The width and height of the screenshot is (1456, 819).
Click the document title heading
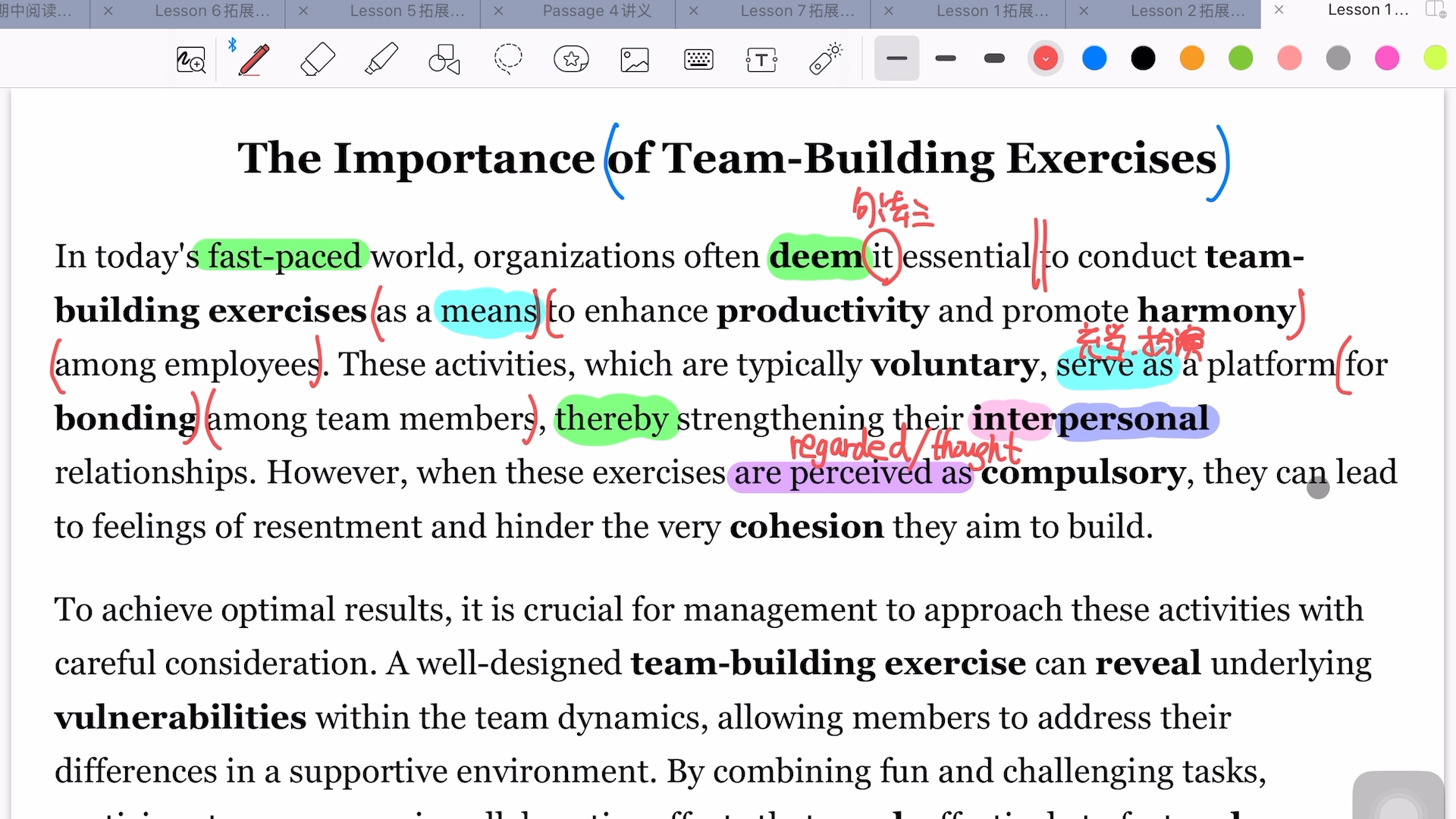pos(727,158)
